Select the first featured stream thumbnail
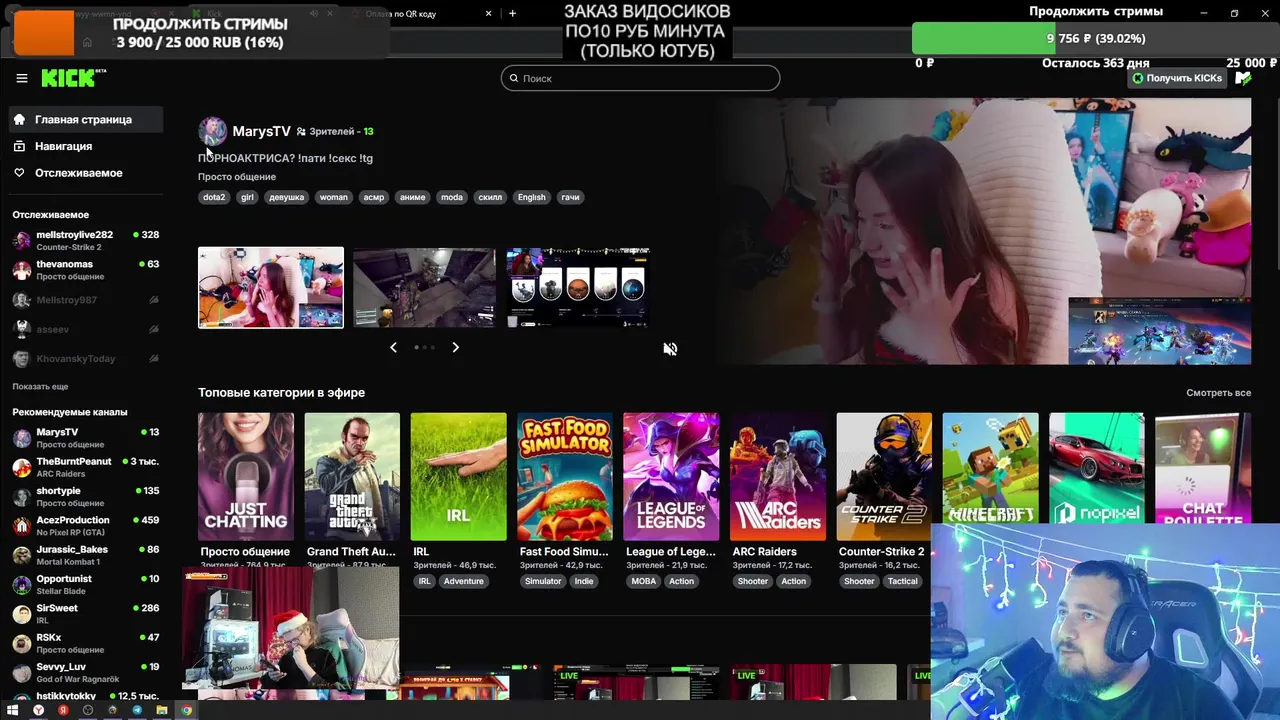Screen dimensions: 1280x720 [271, 287]
